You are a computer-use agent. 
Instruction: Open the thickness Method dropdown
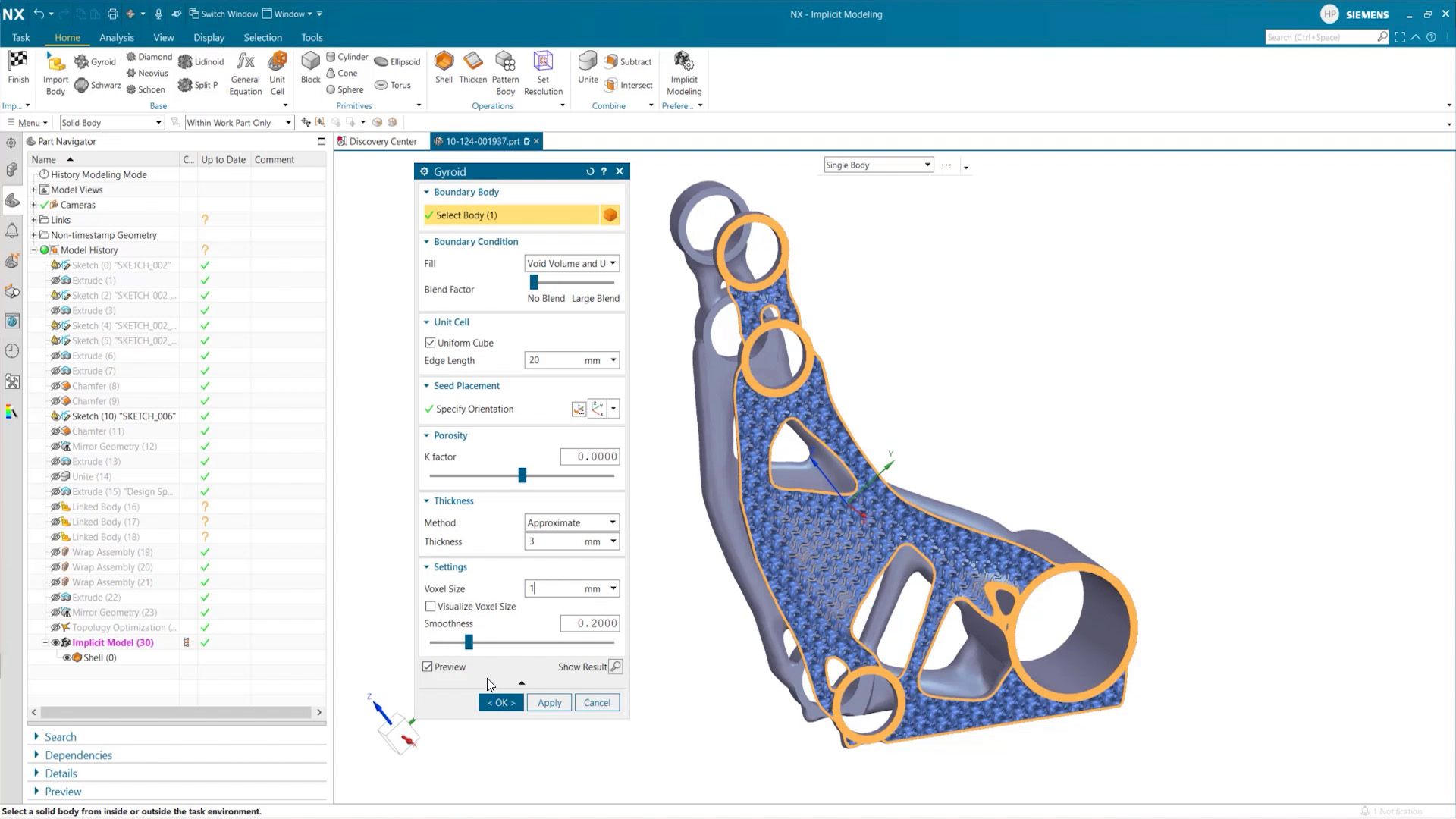572,522
